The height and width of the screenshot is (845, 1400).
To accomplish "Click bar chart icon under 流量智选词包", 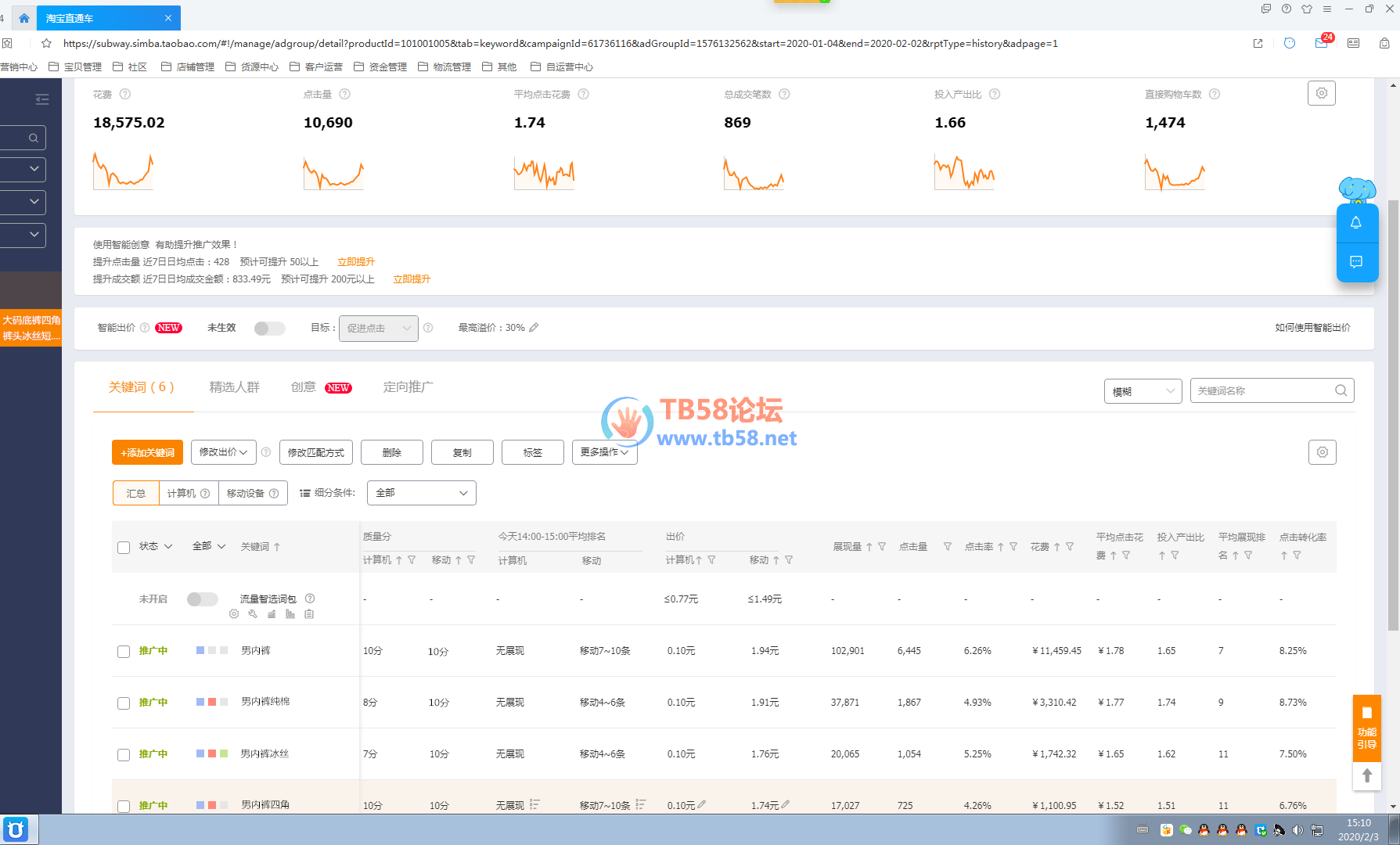I will (x=290, y=614).
